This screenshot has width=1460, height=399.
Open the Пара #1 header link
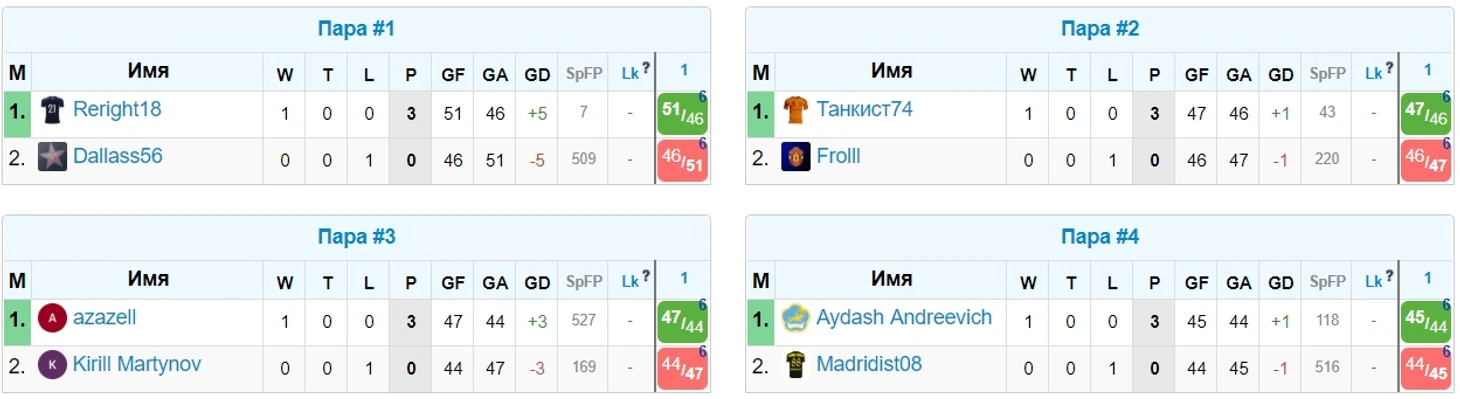[356, 29]
